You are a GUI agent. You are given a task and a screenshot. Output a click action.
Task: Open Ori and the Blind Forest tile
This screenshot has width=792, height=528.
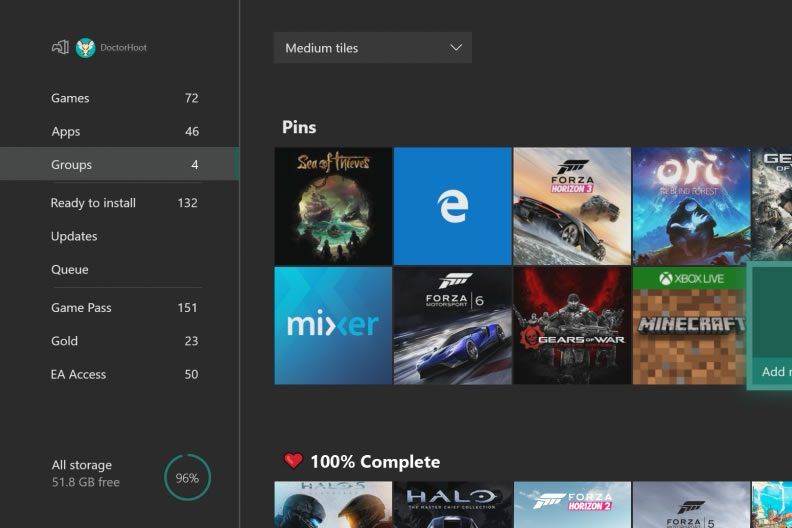pyautogui.click(x=691, y=206)
